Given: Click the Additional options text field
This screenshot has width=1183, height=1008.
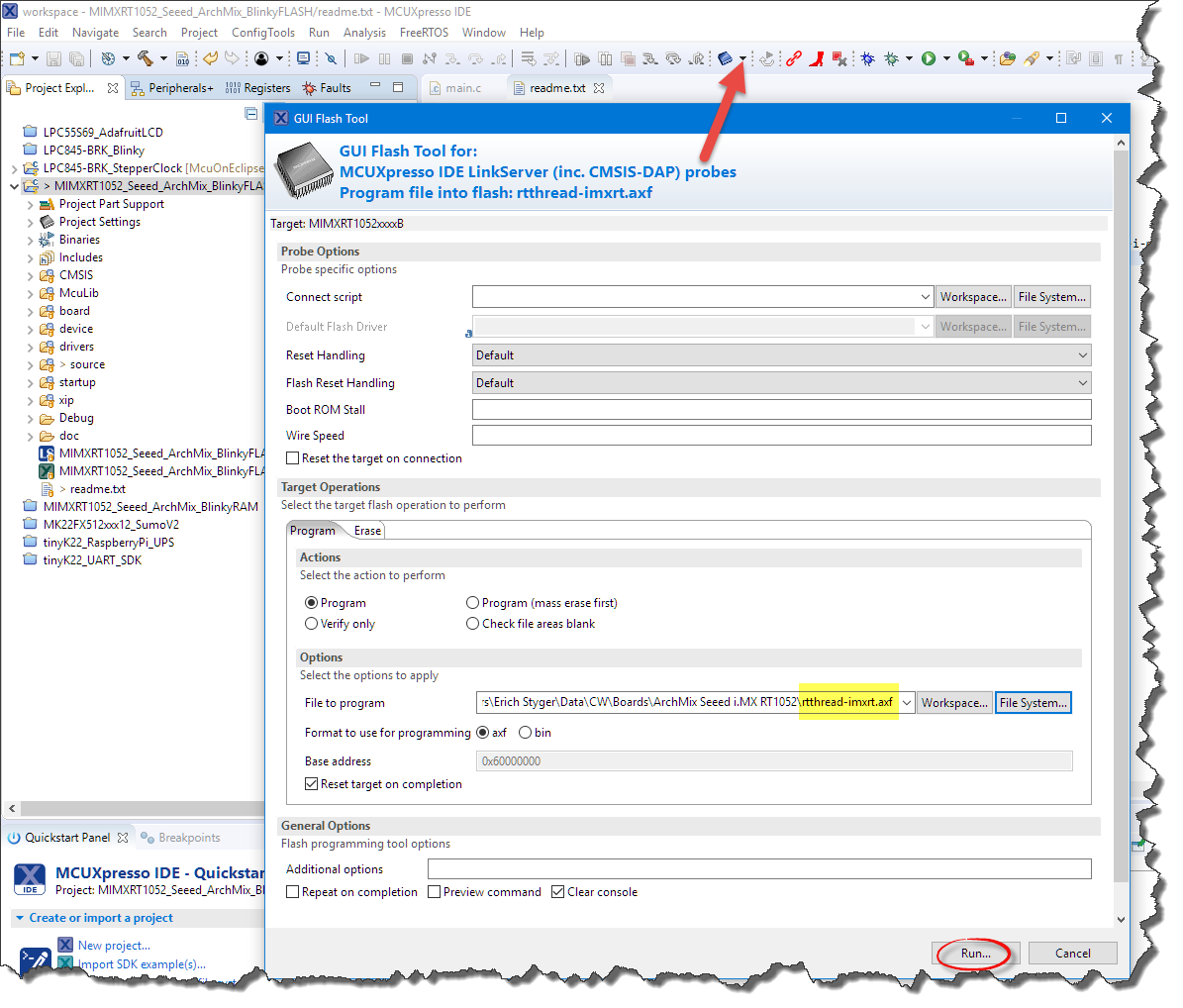Looking at the screenshot, I should click(758, 869).
